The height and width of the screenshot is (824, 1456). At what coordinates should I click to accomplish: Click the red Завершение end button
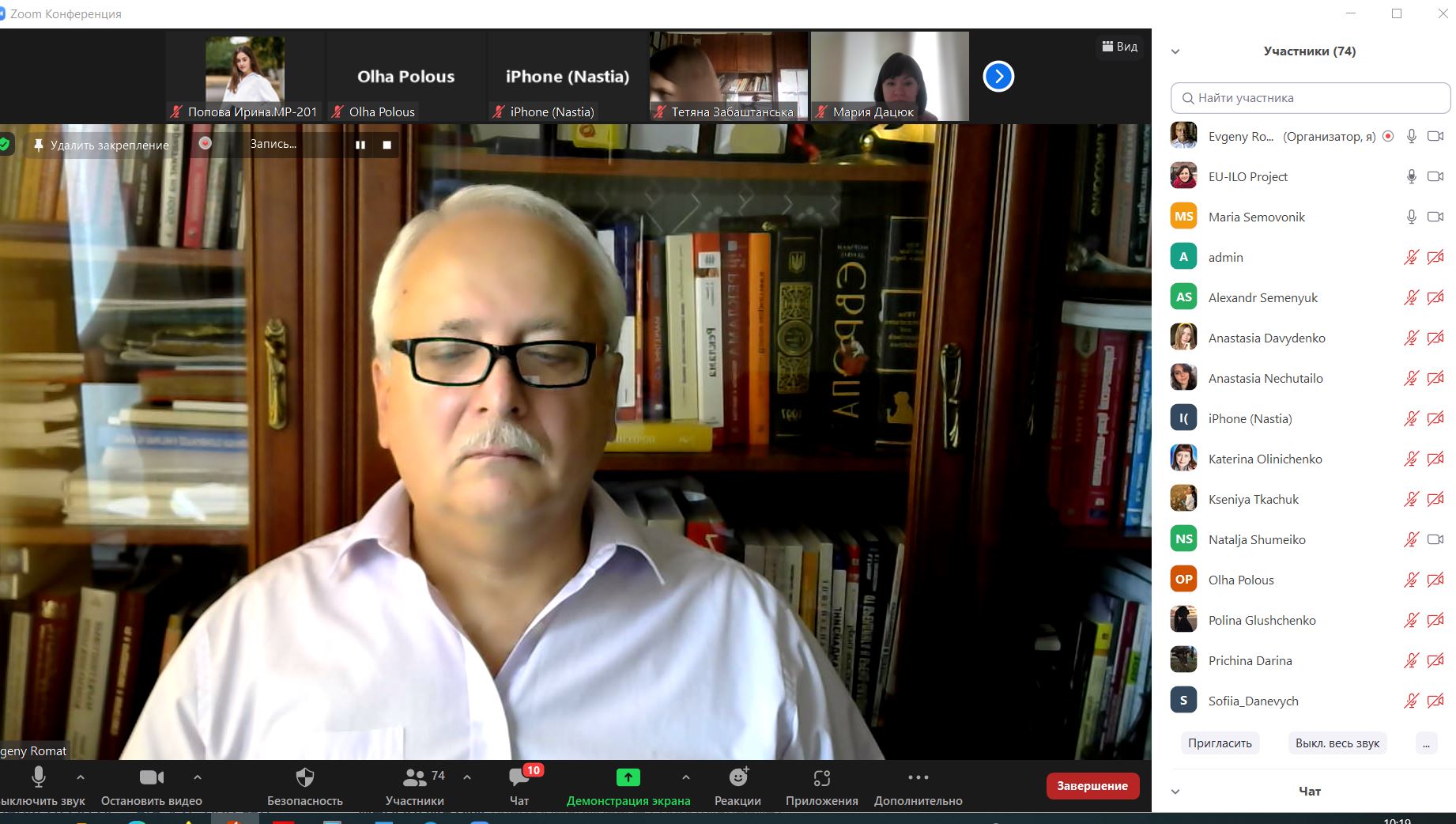[1092, 786]
